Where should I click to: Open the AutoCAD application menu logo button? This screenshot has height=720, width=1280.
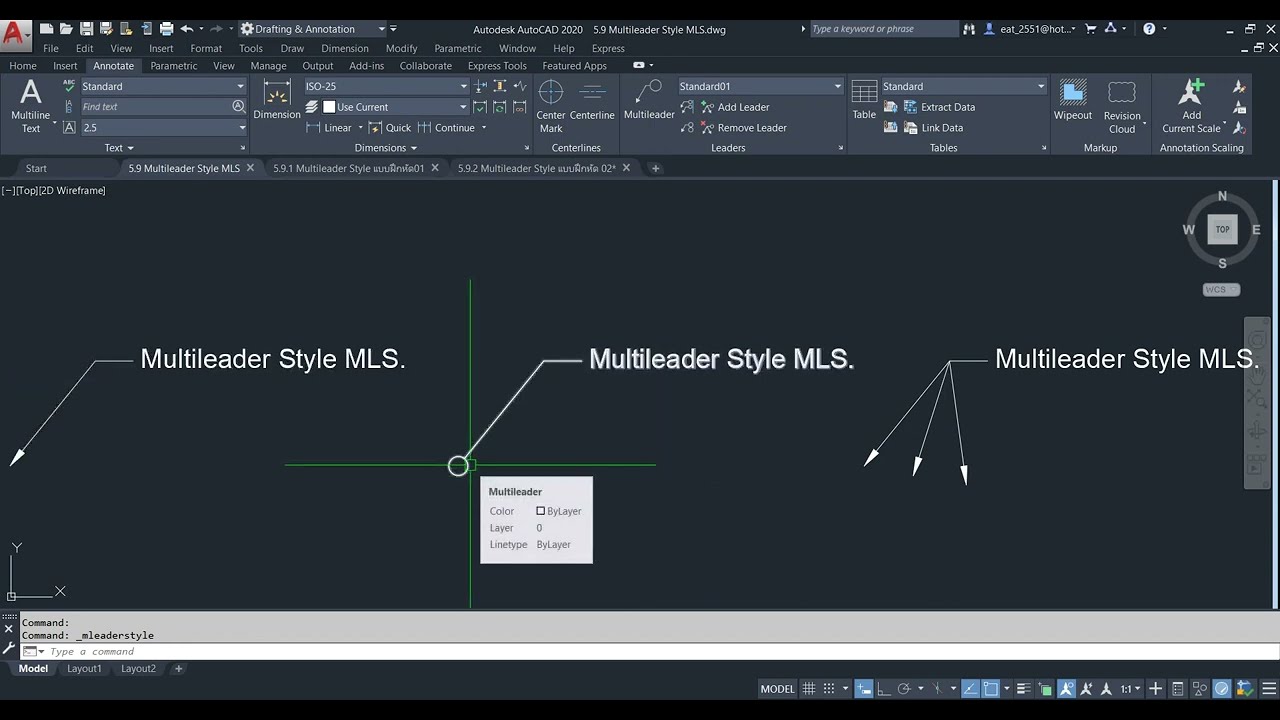15,34
